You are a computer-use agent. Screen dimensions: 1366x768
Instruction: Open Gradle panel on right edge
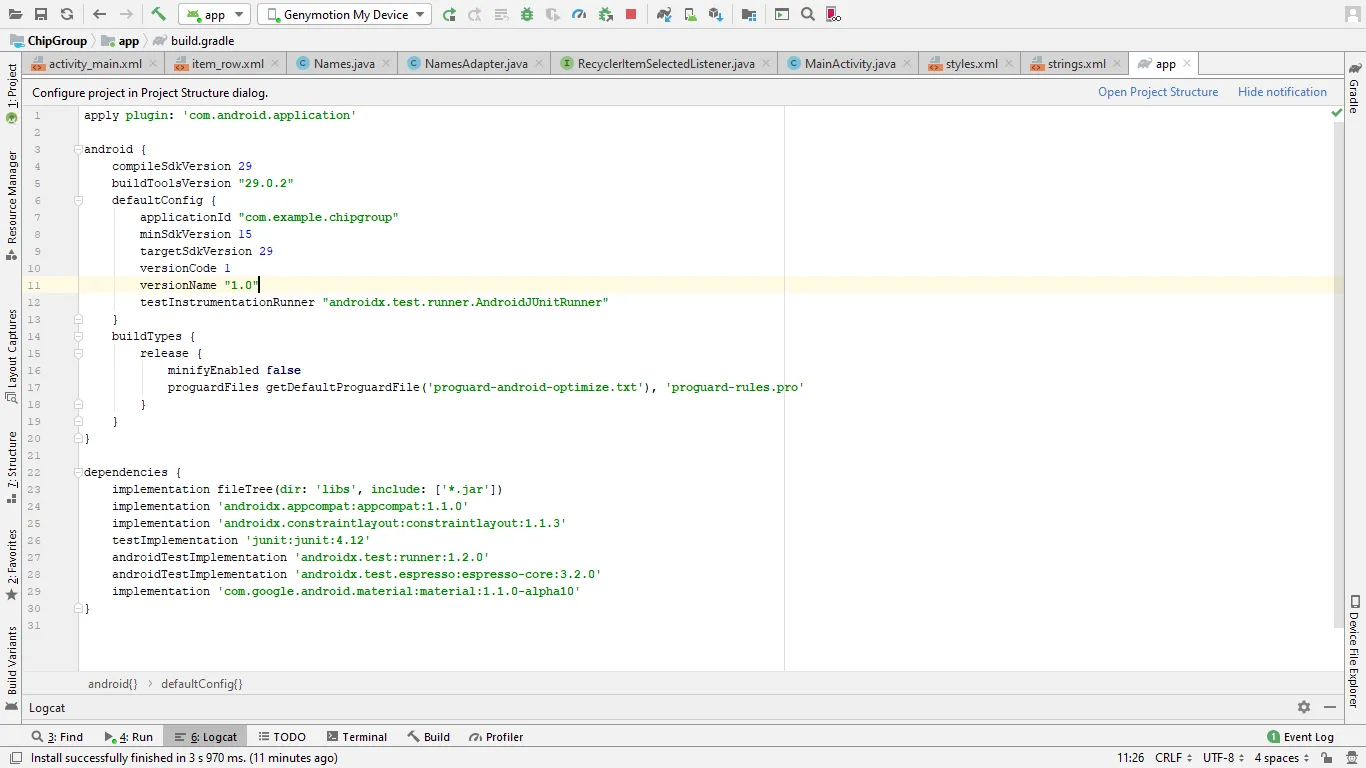point(1354,91)
